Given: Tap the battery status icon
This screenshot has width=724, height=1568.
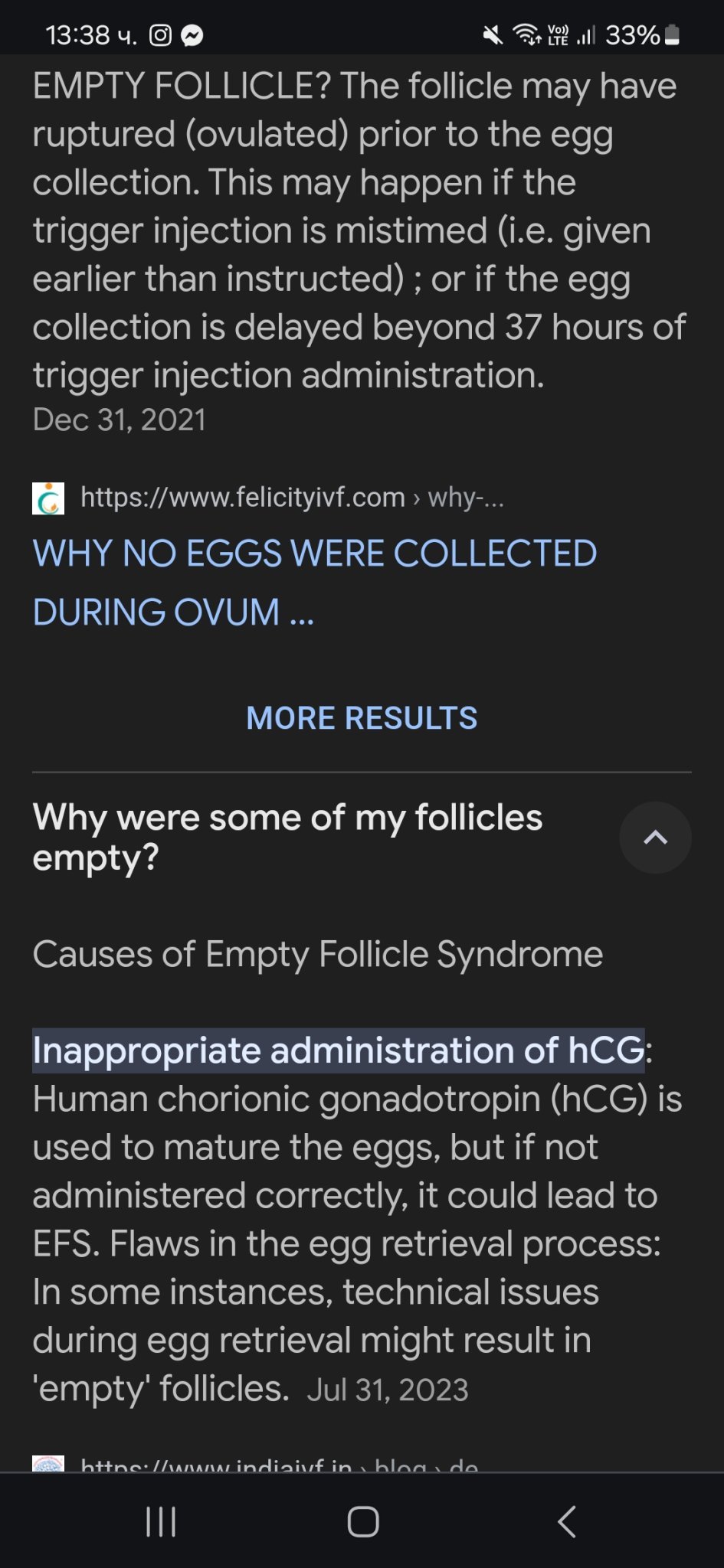Looking at the screenshot, I should (672, 35).
